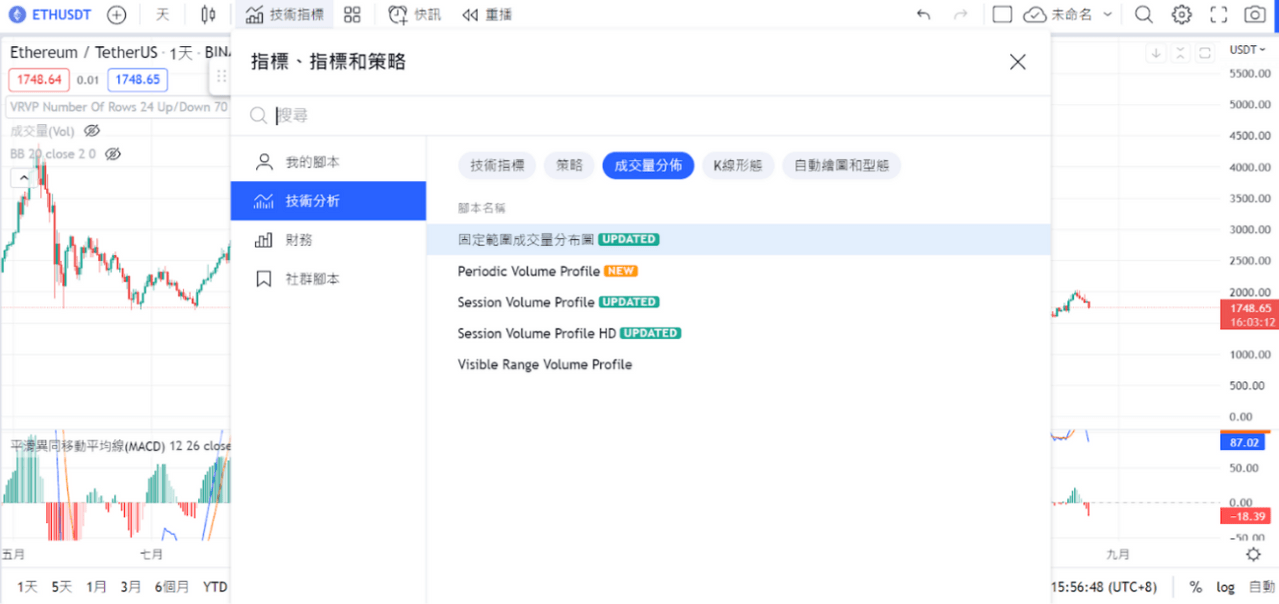Set range to 1月

pos(96,587)
